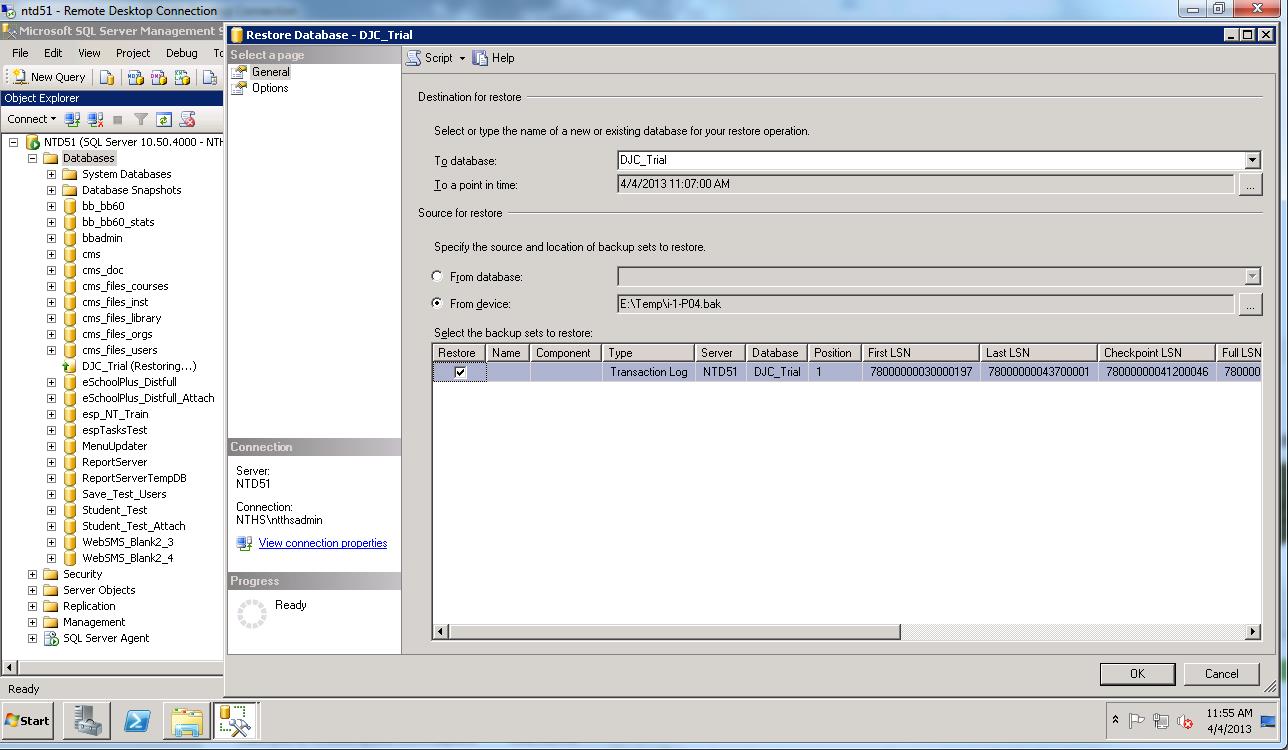Expand the Security folder

click(32, 574)
